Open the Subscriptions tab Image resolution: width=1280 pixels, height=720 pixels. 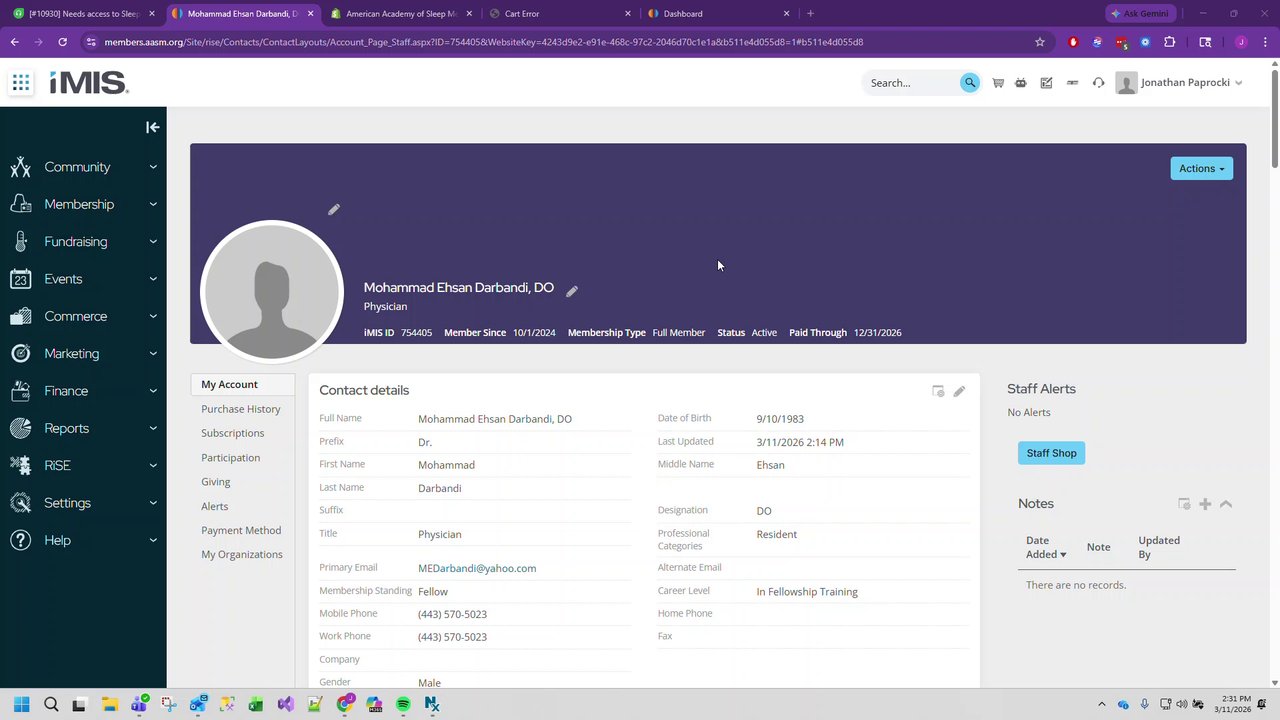[x=232, y=433]
